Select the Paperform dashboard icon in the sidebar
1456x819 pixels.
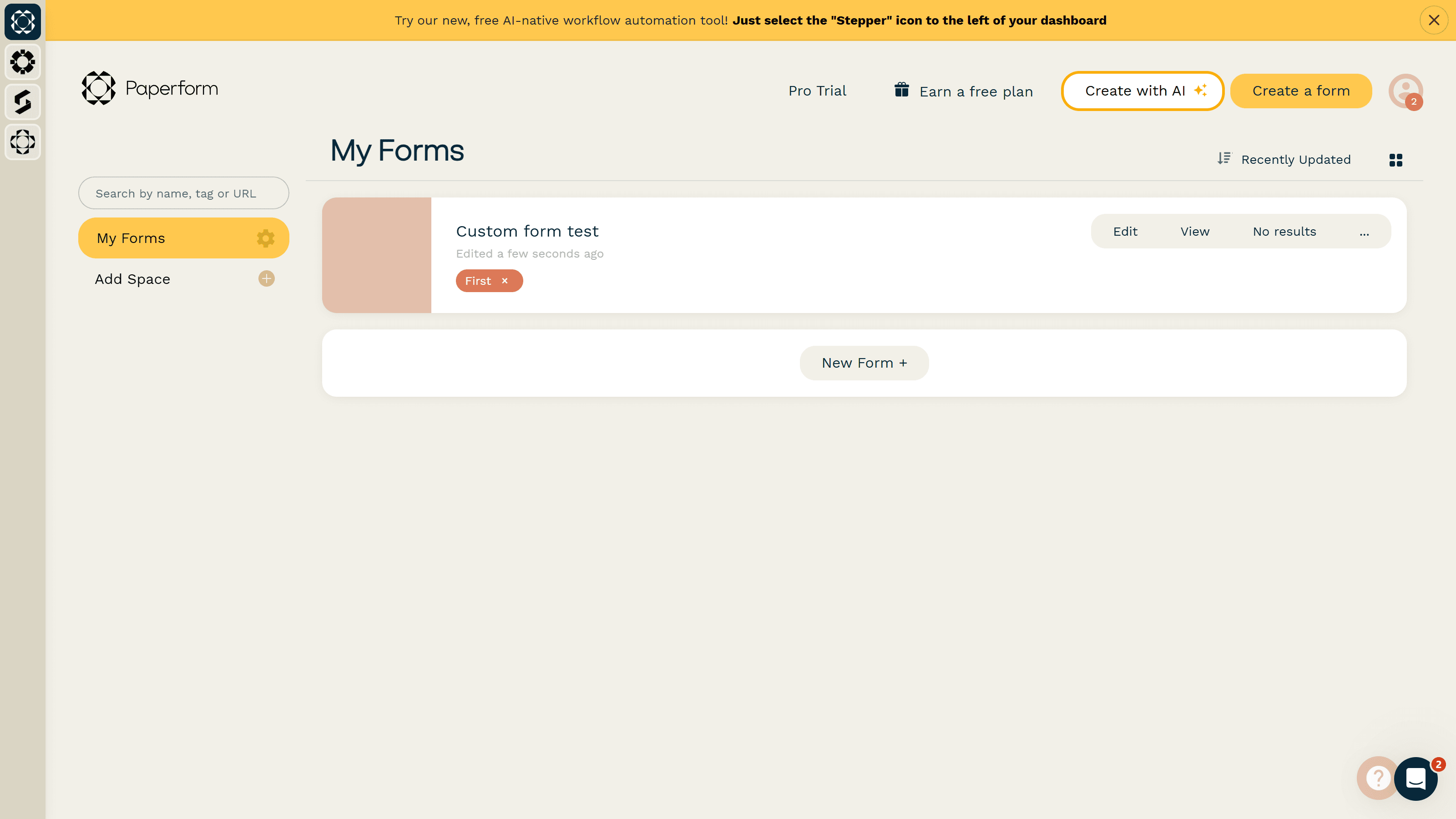coord(23,22)
